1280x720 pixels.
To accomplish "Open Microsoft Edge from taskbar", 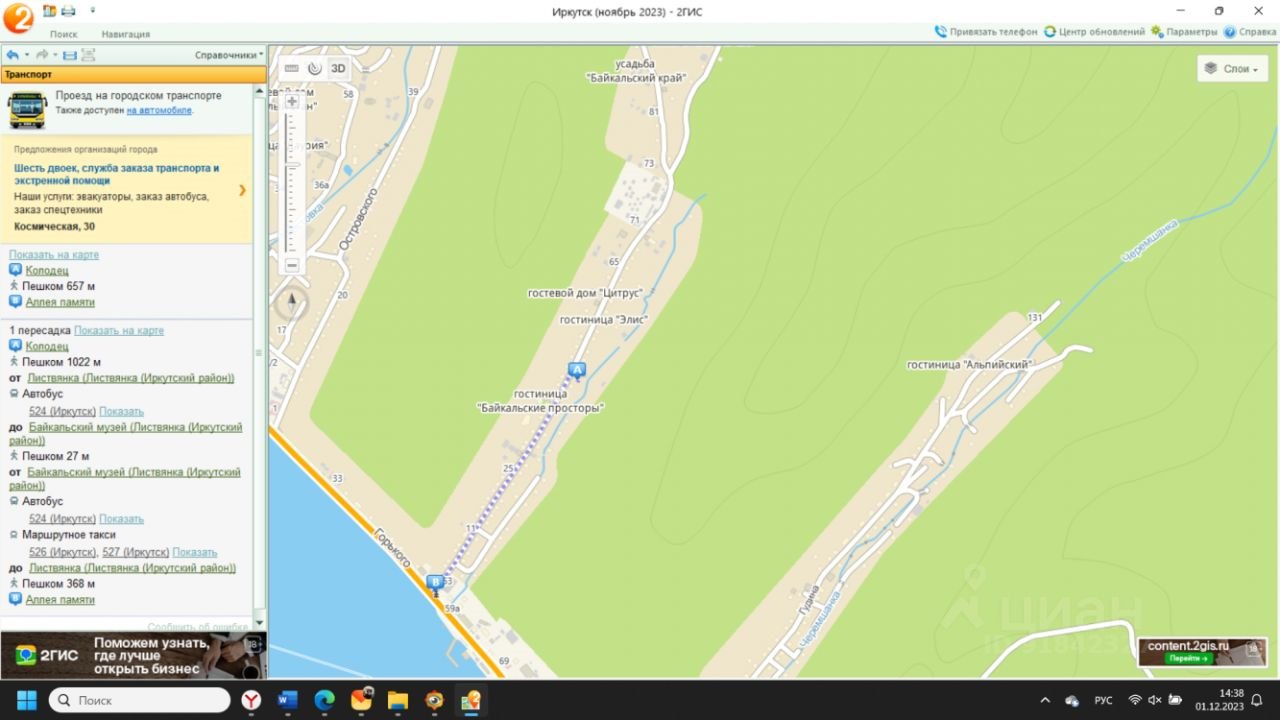I will [x=325, y=700].
